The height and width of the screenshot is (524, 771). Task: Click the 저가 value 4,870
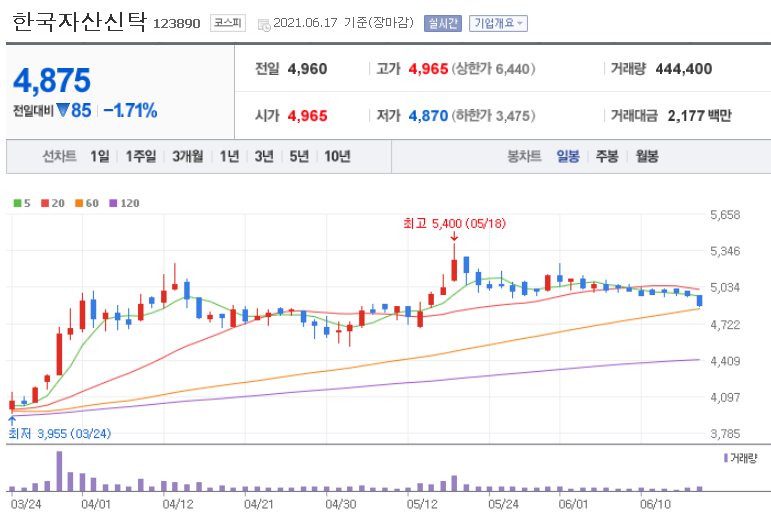[x=428, y=116]
